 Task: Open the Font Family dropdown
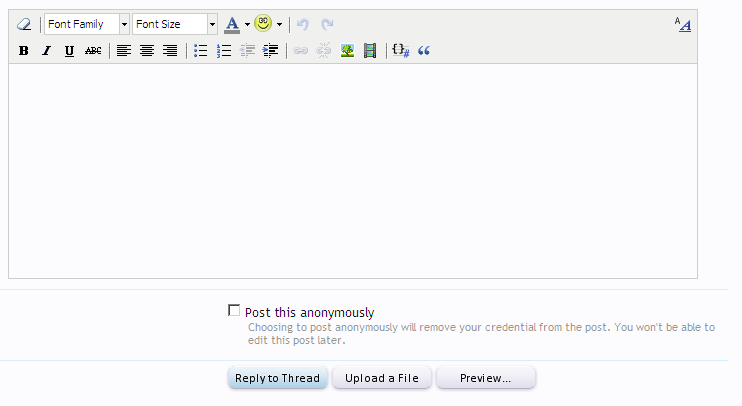pyautogui.click(x=87, y=24)
